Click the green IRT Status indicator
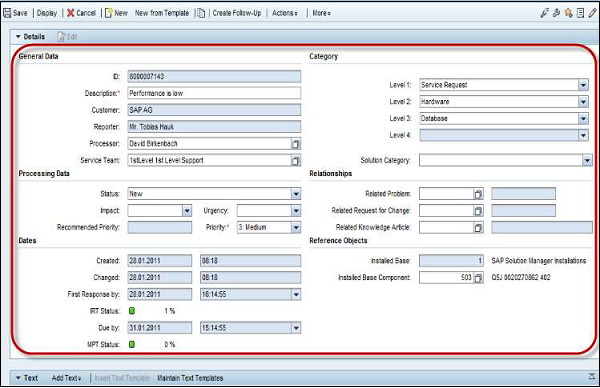The height and width of the screenshot is (388, 600). coord(132,311)
